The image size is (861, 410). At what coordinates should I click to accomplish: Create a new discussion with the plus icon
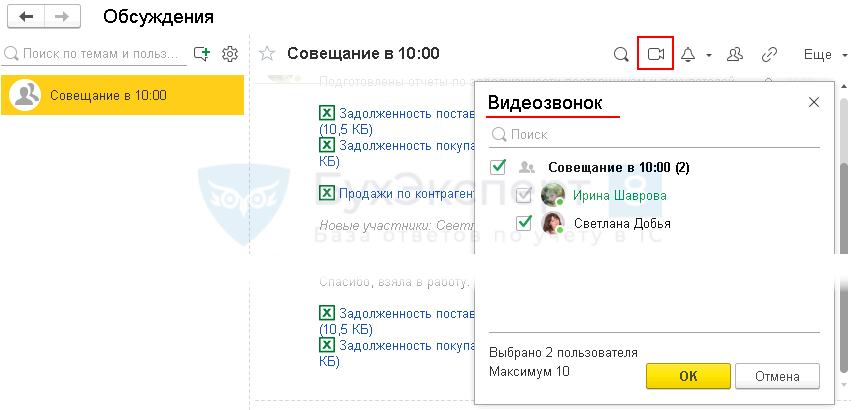point(202,54)
